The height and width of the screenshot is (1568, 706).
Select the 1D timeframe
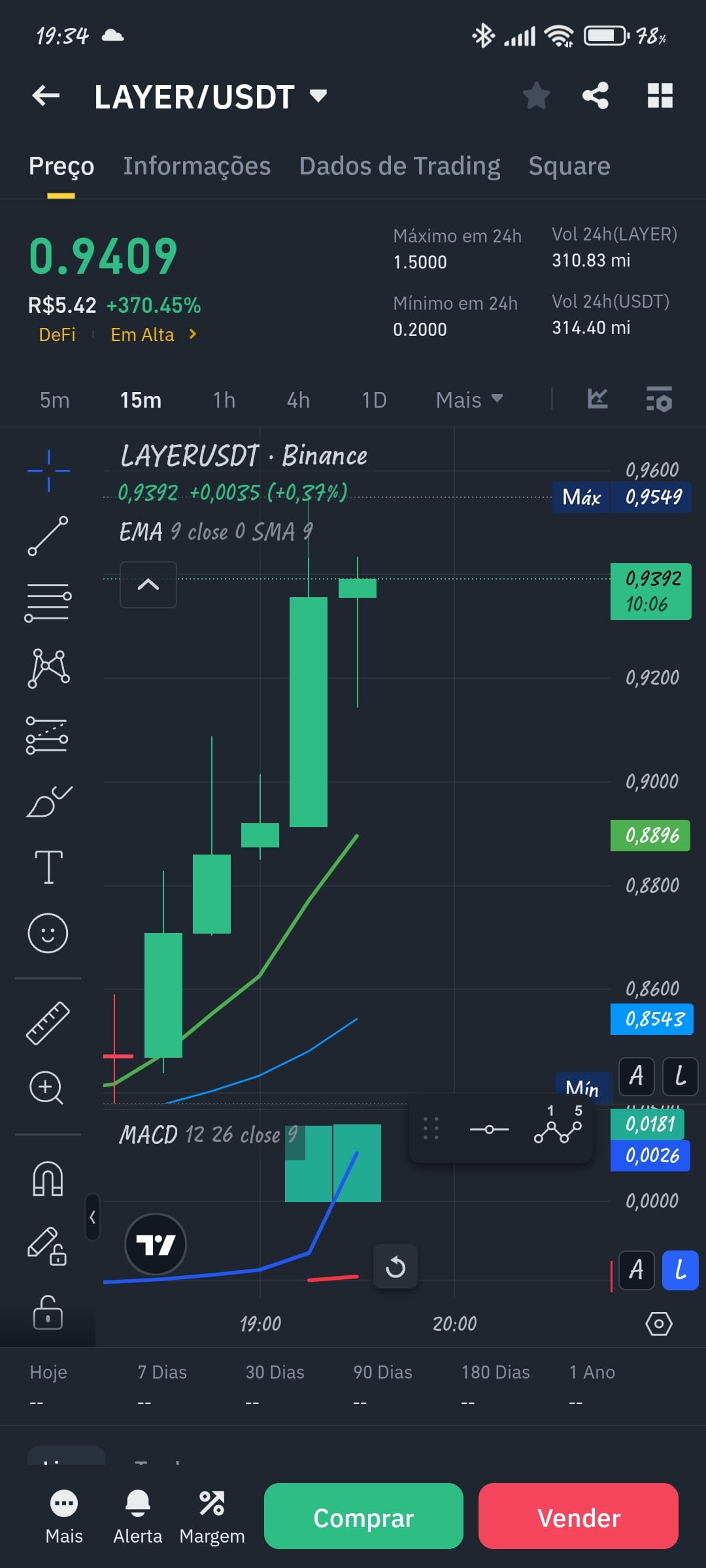point(375,400)
